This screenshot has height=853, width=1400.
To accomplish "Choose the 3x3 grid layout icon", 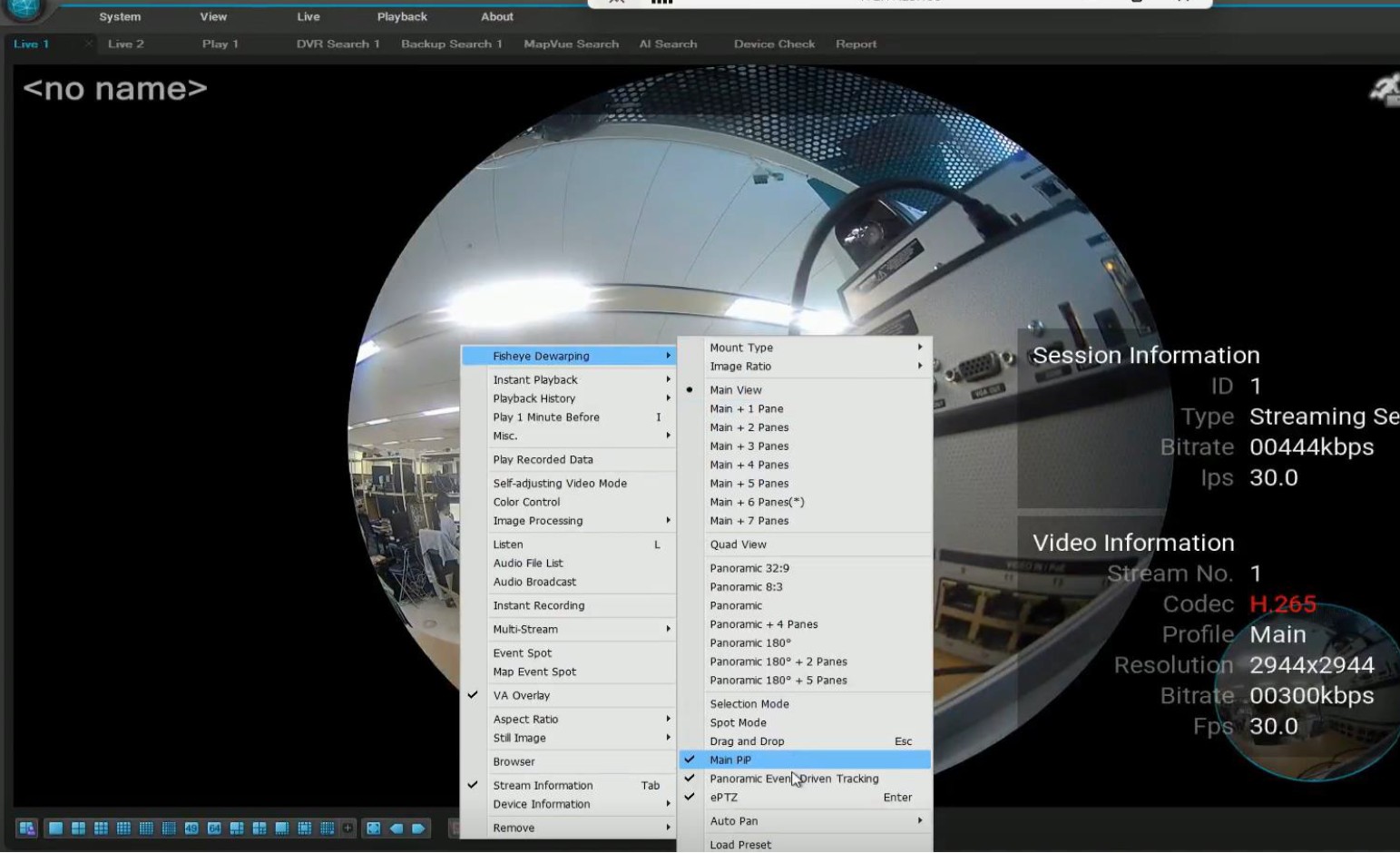I will click(x=101, y=828).
